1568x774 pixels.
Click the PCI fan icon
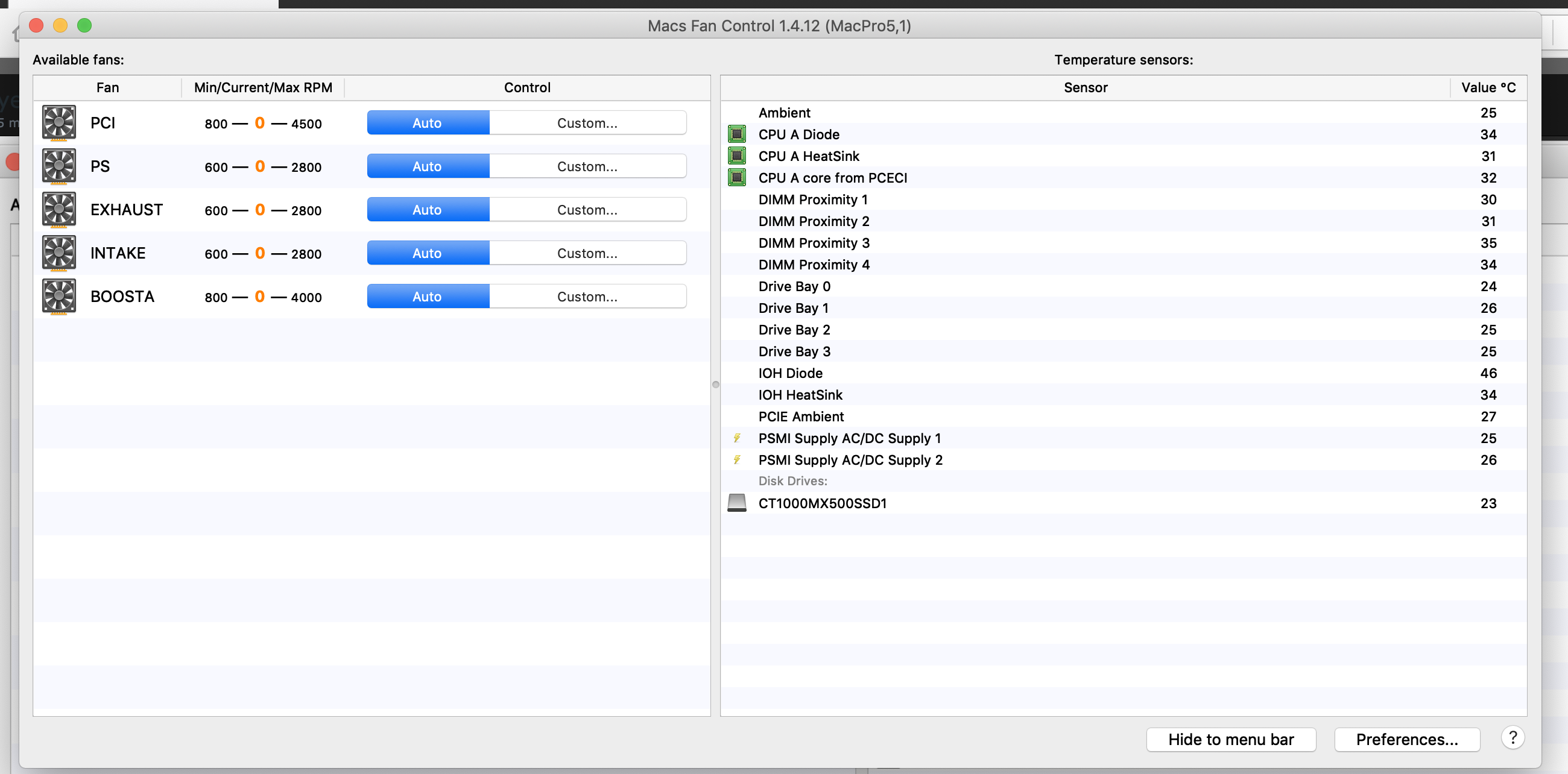point(59,122)
